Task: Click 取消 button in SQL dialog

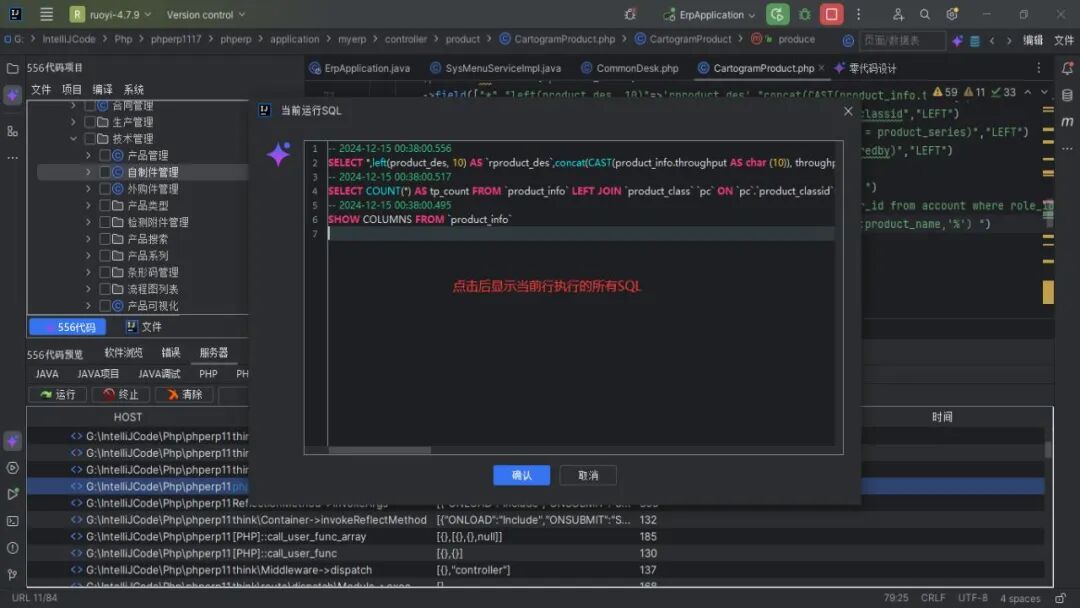Action: (x=588, y=475)
